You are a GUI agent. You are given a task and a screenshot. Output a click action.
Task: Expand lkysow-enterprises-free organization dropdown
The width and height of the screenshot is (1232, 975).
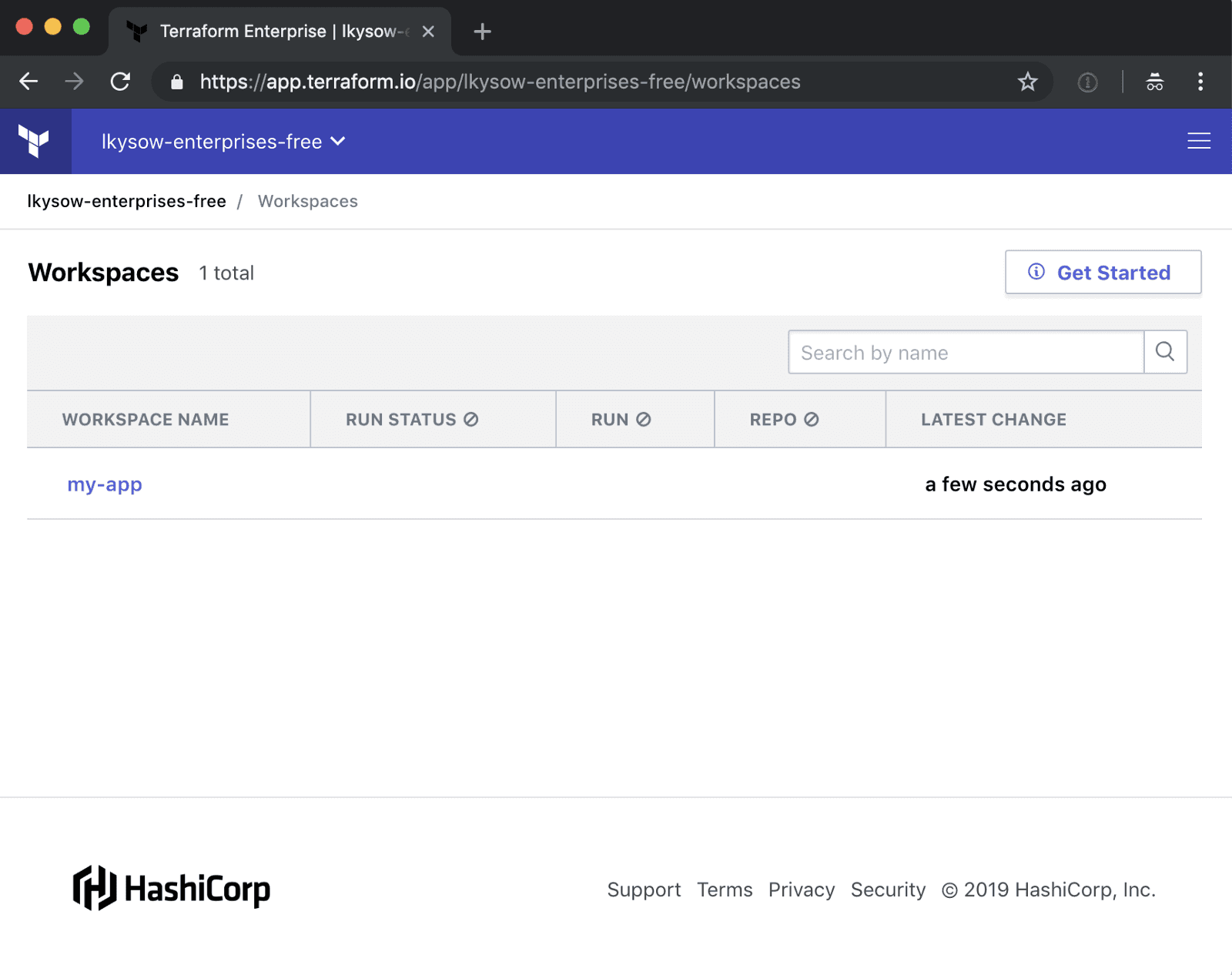pyautogui.click(x=223, y=142)
